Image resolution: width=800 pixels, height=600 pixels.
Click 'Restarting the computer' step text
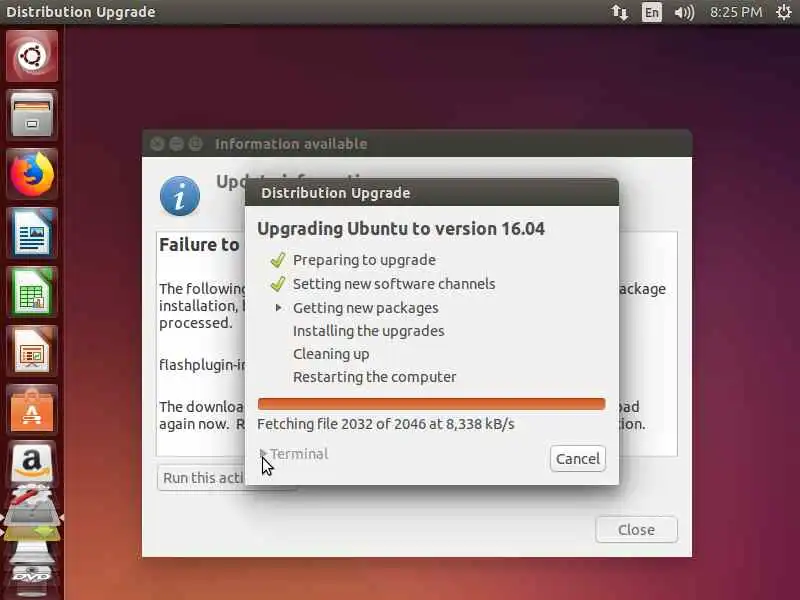(374, 377)
